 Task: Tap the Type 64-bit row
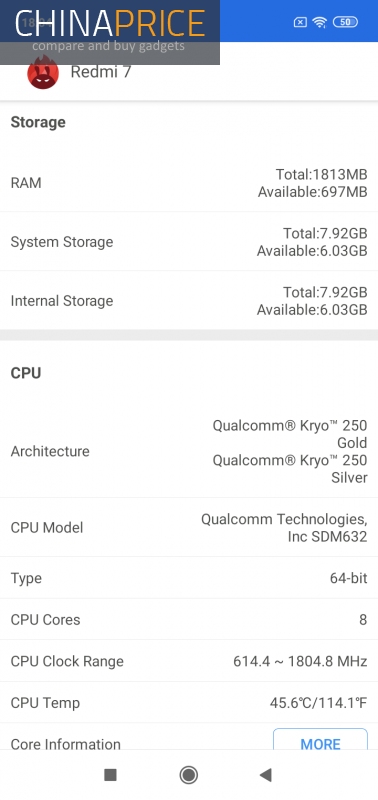pyautogui.click(x=189, y=578)
